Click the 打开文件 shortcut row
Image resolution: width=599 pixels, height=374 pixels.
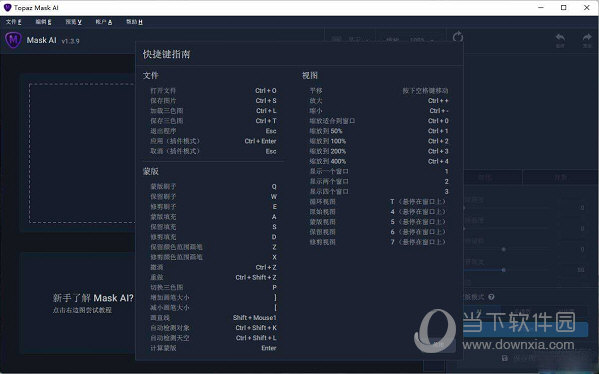click(x=213, y=91)
